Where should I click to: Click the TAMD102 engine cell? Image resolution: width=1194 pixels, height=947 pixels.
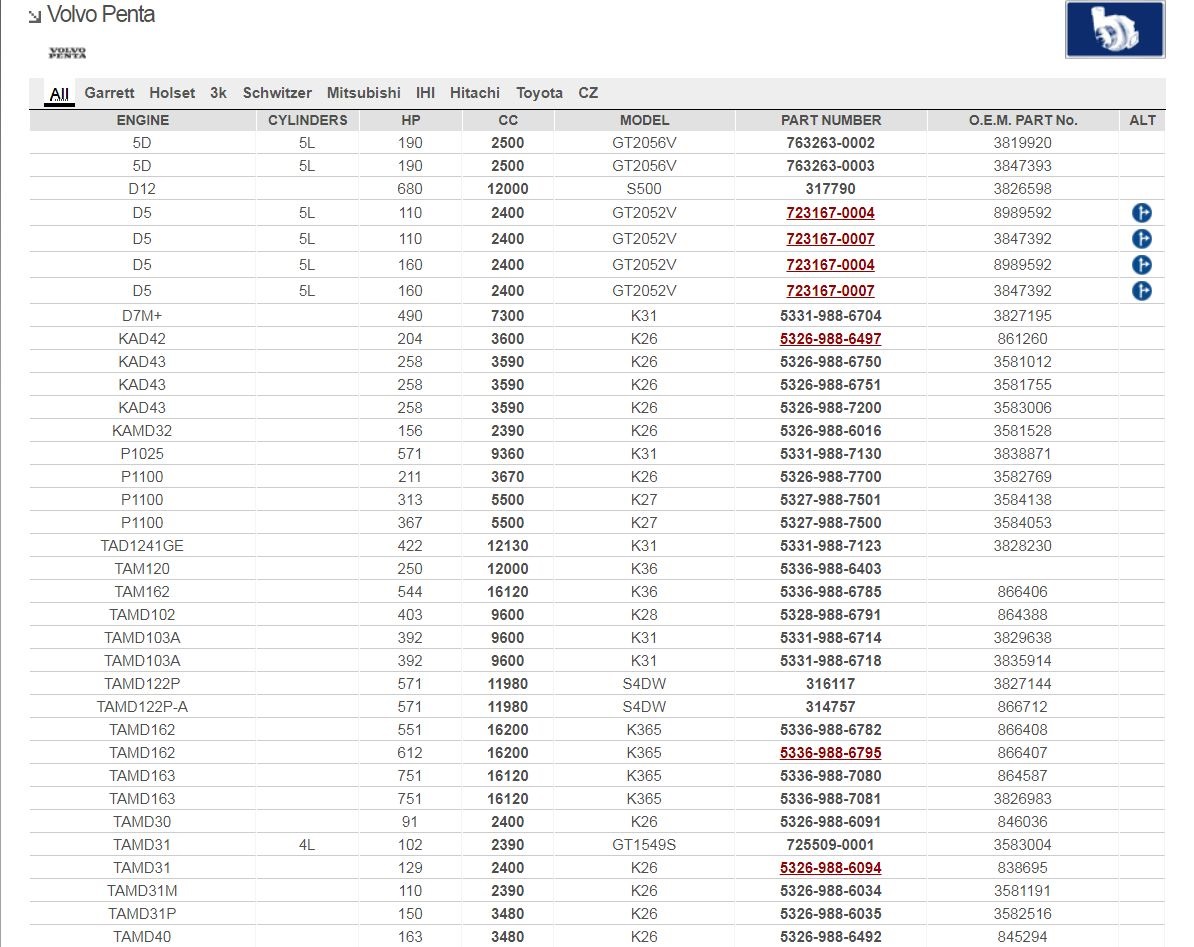click(142, 614)
